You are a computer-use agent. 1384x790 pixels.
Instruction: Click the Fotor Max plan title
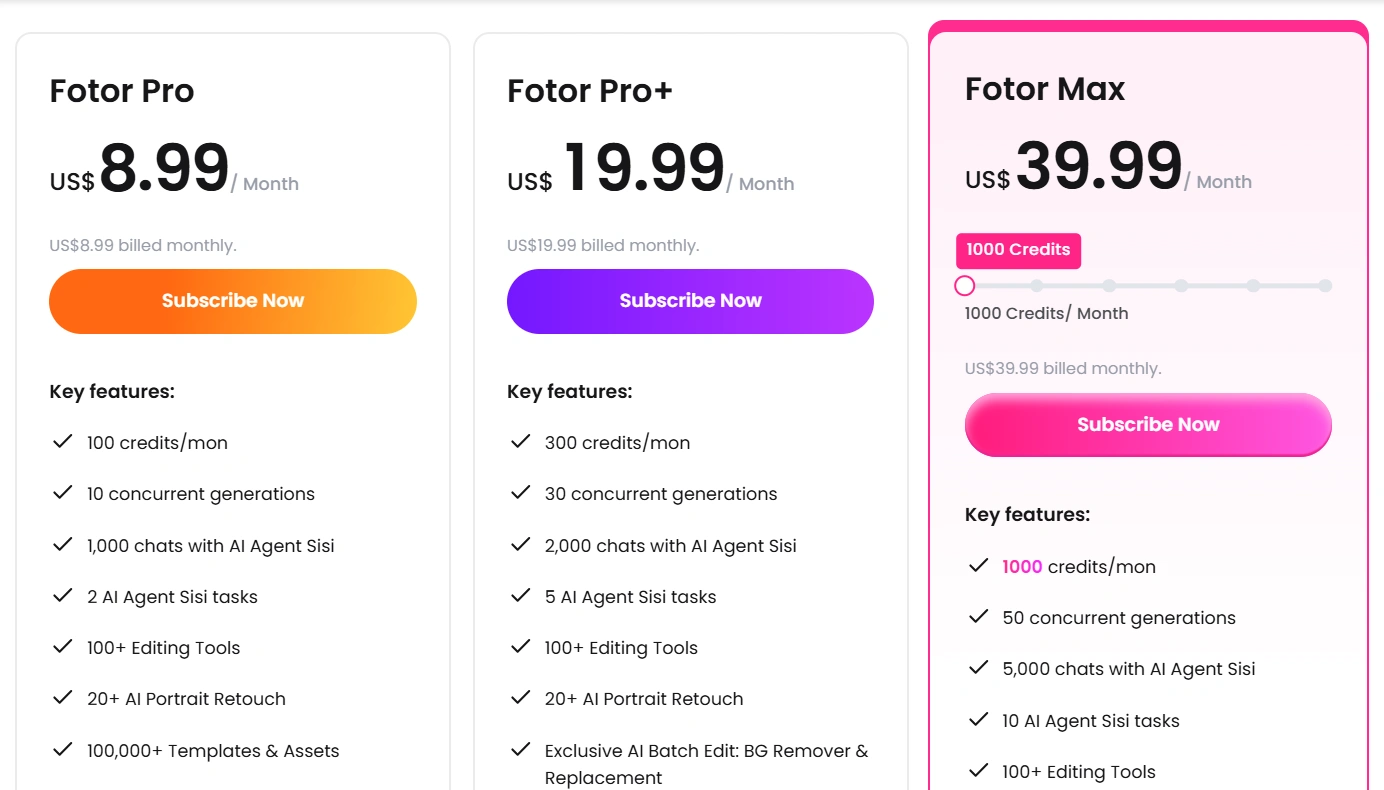click(1045, 89)
